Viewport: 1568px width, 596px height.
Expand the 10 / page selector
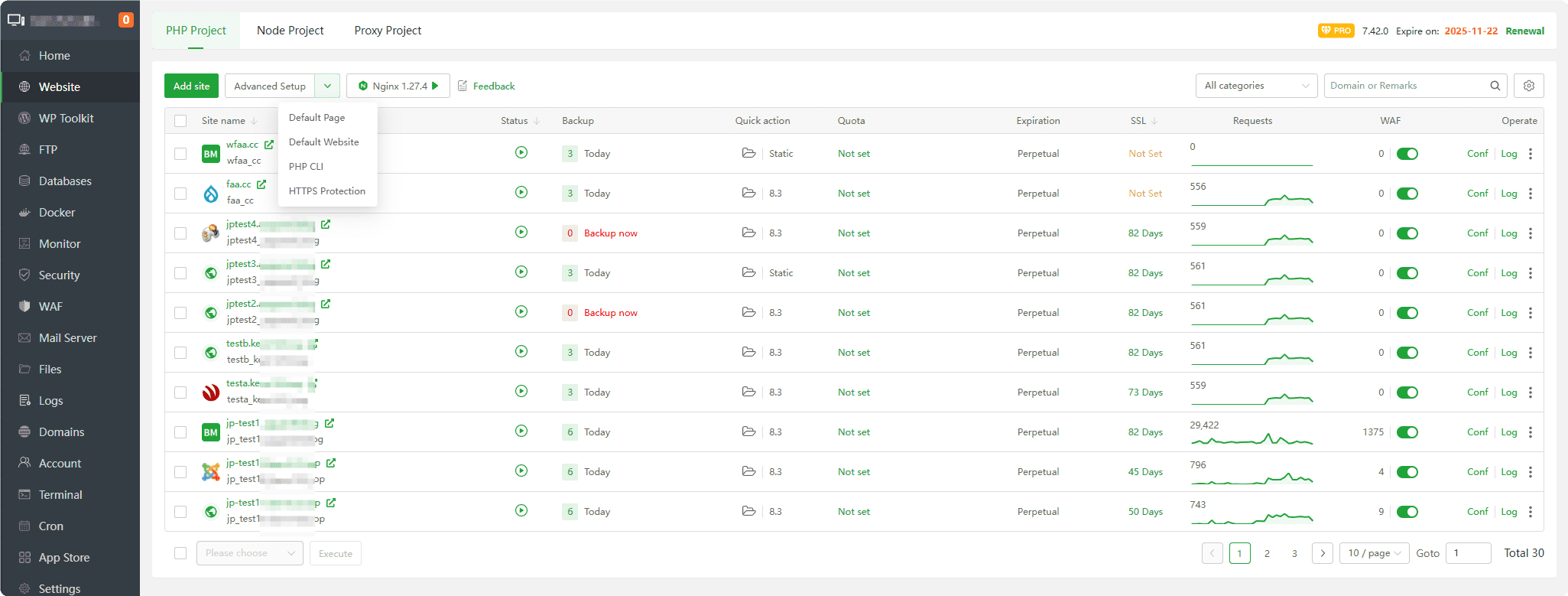(1374, 553)
